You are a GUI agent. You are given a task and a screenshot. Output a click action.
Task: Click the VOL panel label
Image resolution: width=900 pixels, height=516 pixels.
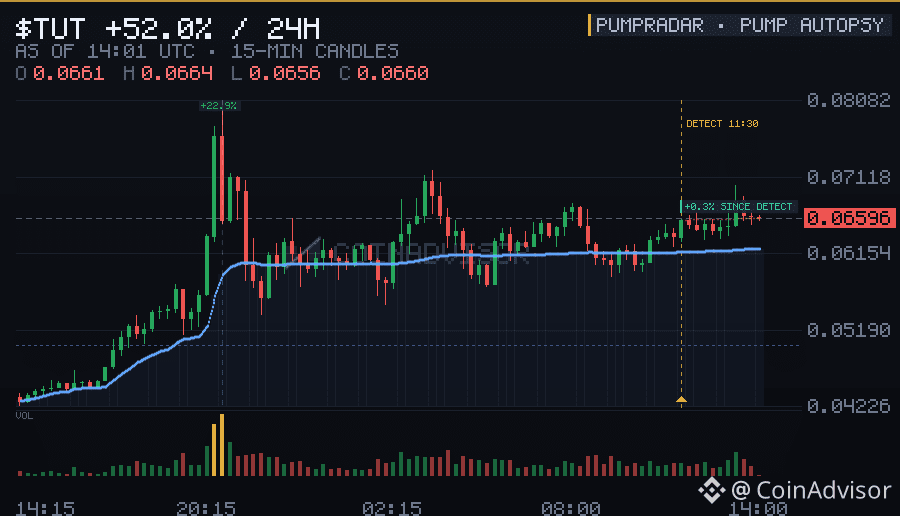[24, 416]
